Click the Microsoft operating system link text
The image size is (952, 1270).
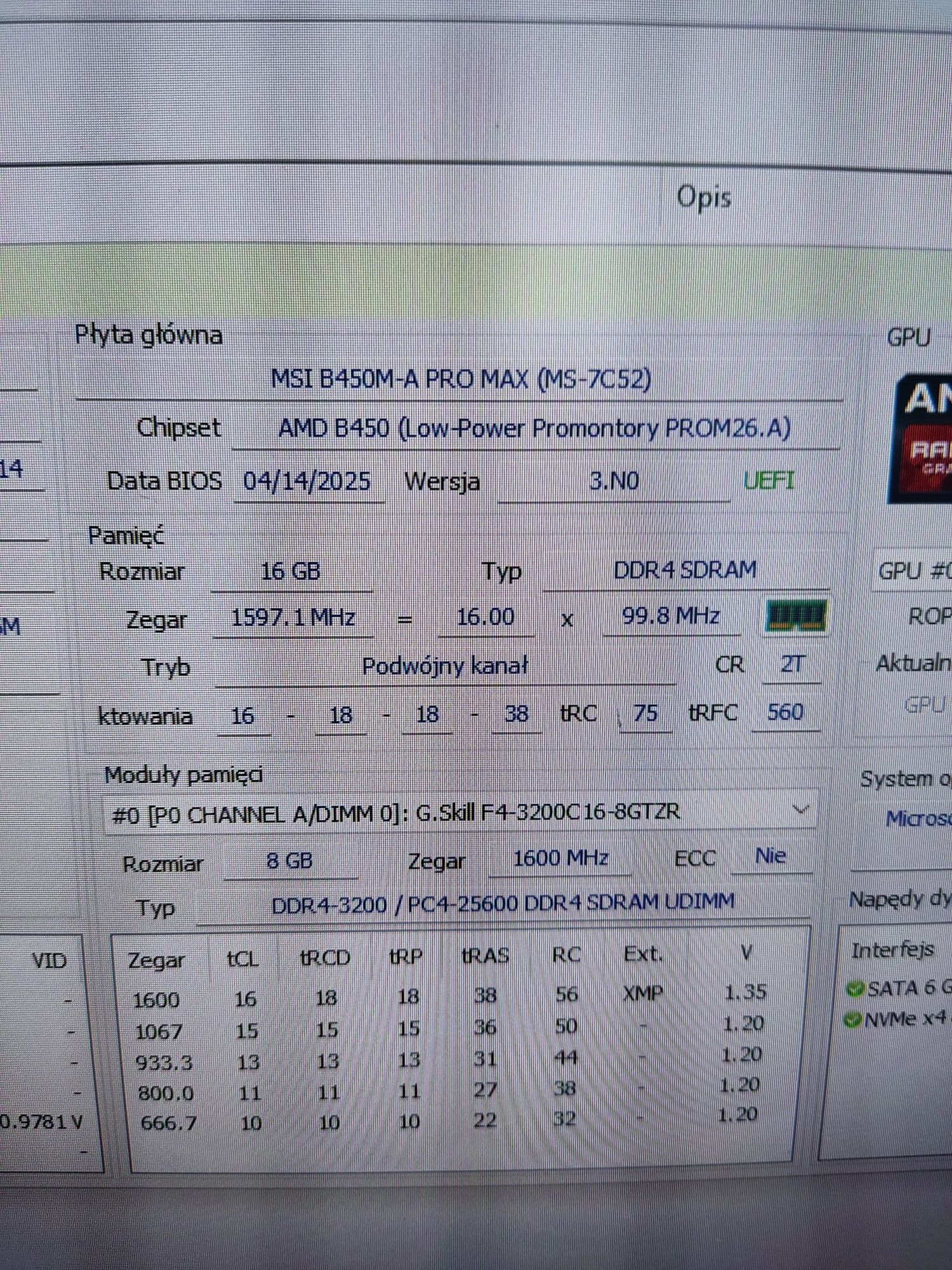tap(919, 819)
